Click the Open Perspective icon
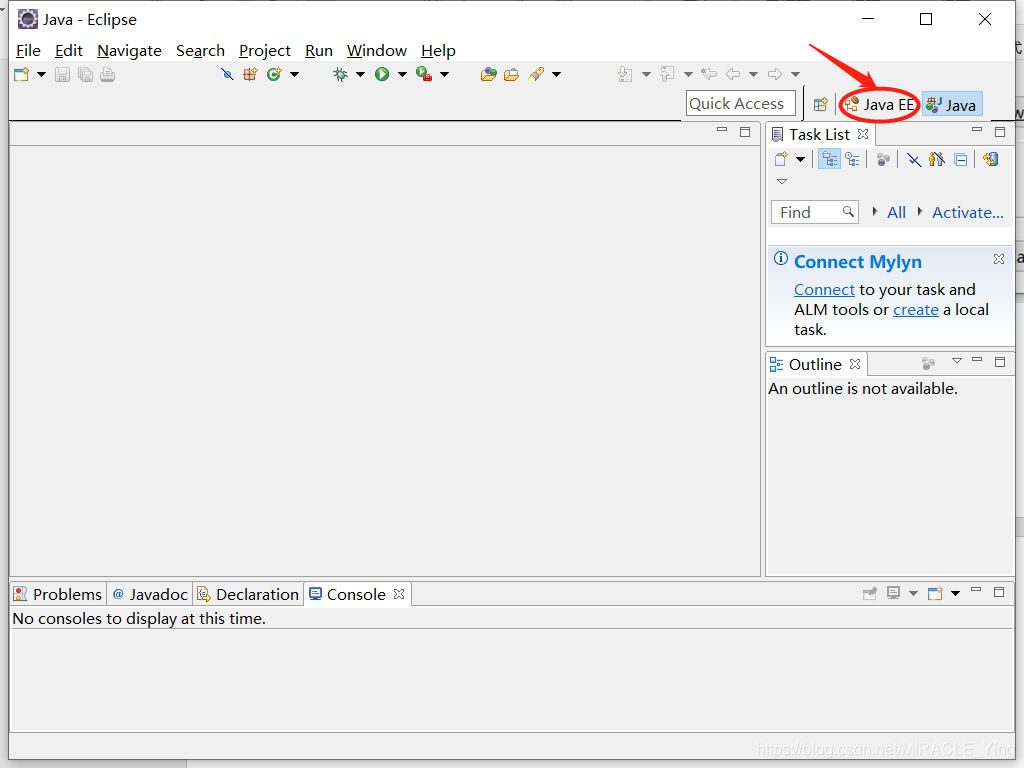Screen dimensions: 1024x768 (821, 104)
